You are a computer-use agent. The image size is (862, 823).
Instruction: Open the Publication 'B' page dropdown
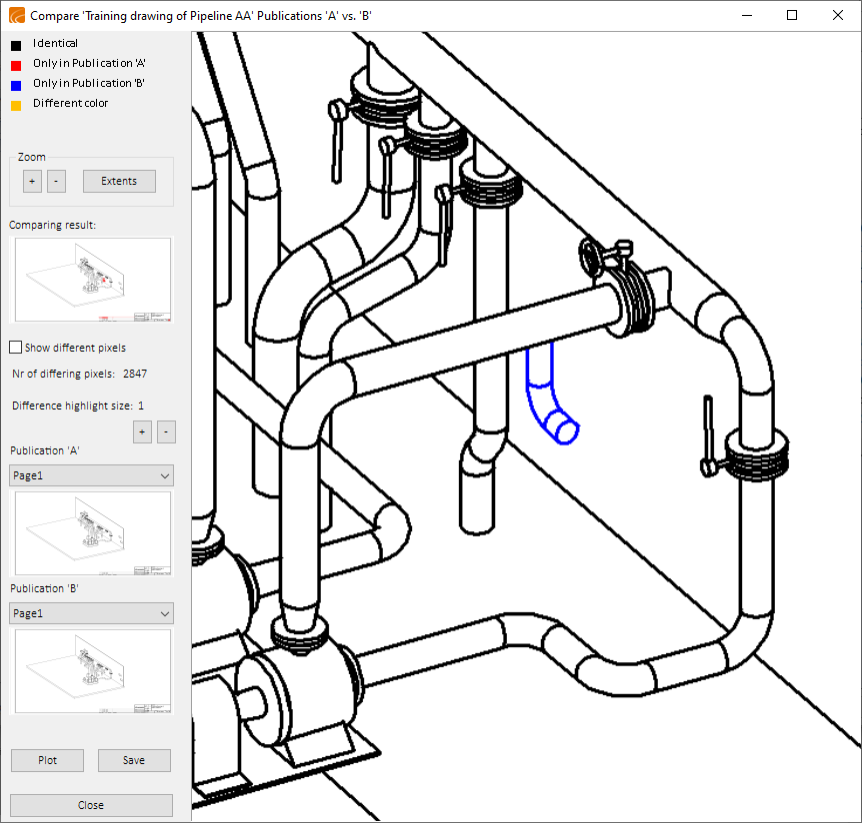tap(91, 613)
